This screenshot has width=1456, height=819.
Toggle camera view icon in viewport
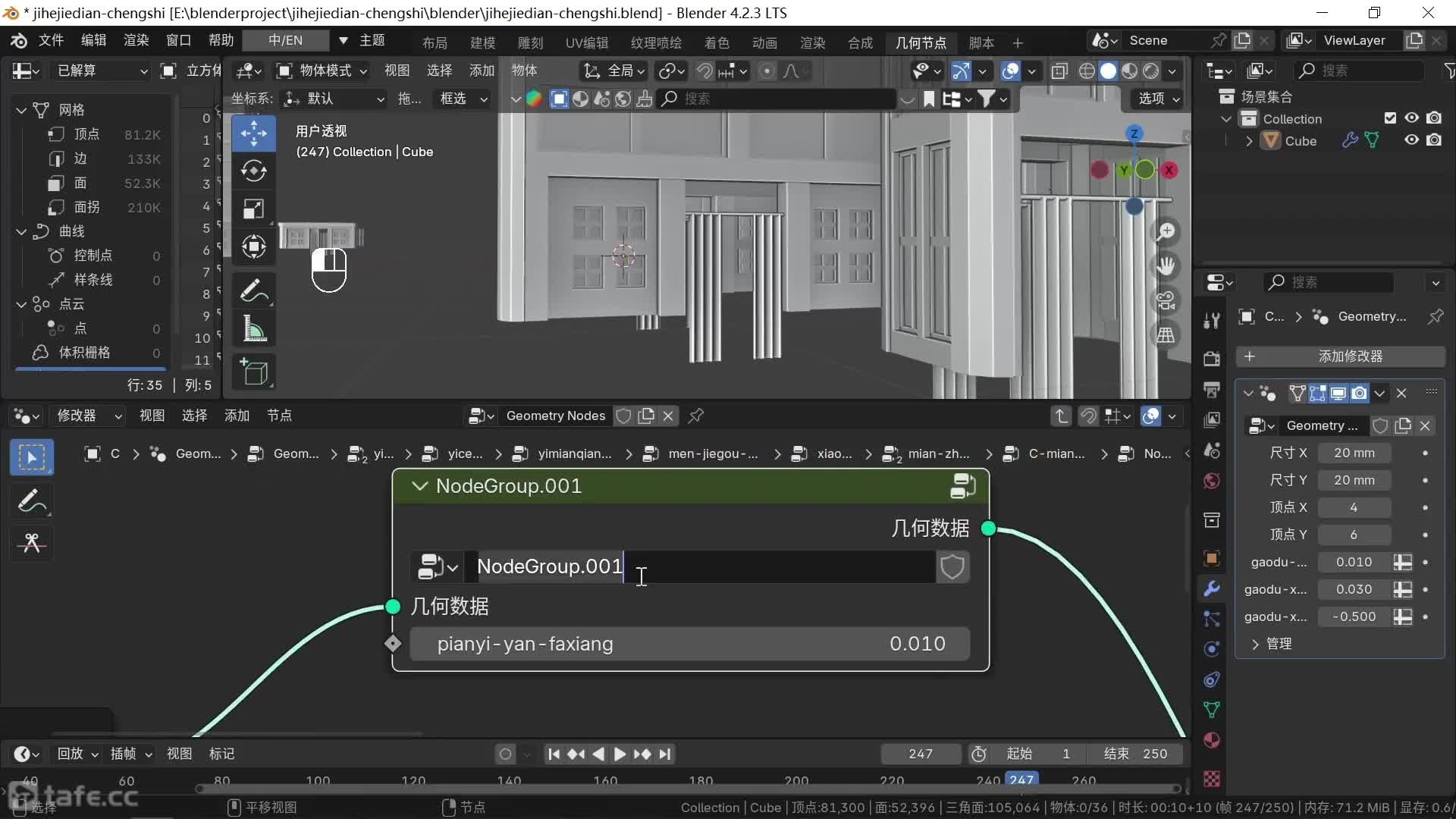[x=1166, y=300]
